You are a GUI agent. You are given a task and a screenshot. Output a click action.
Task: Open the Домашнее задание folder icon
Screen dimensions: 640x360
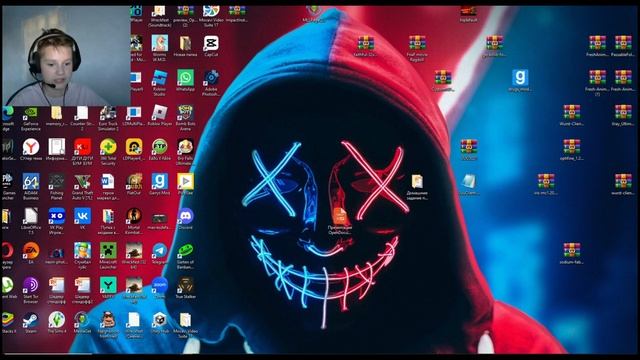tap(417, 182)
